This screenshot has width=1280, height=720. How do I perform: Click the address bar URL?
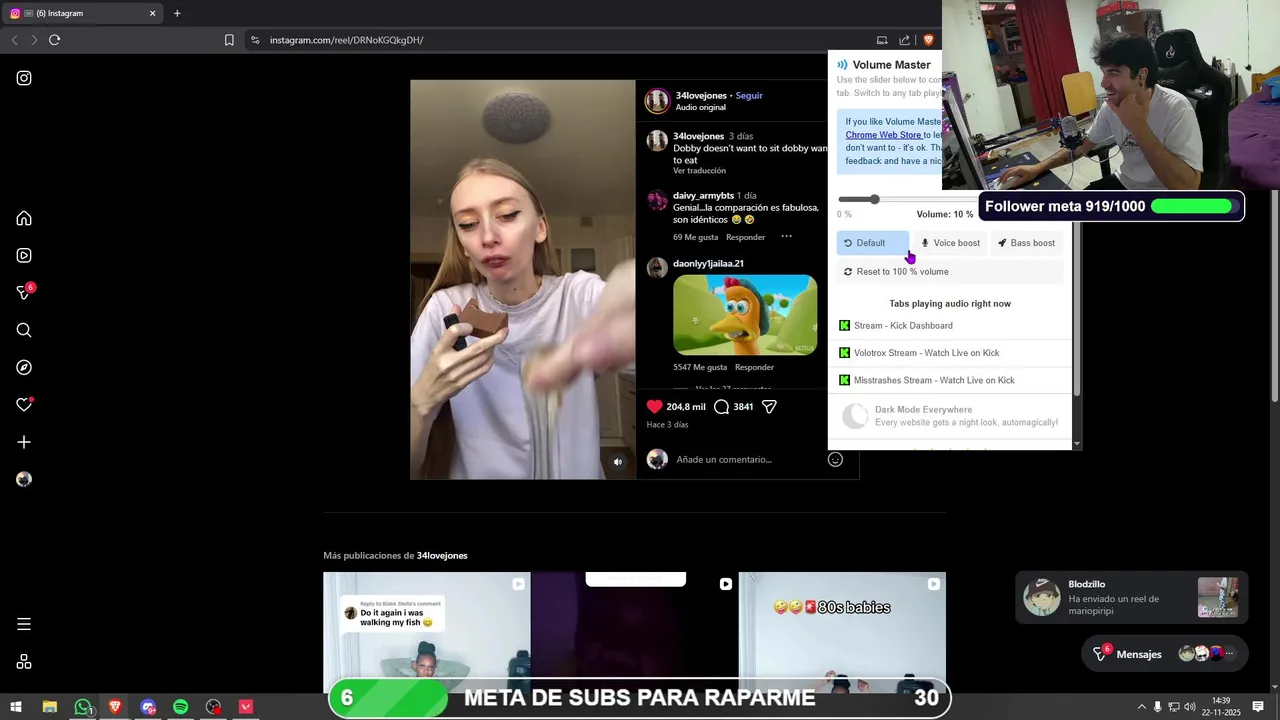click(347, 40)
